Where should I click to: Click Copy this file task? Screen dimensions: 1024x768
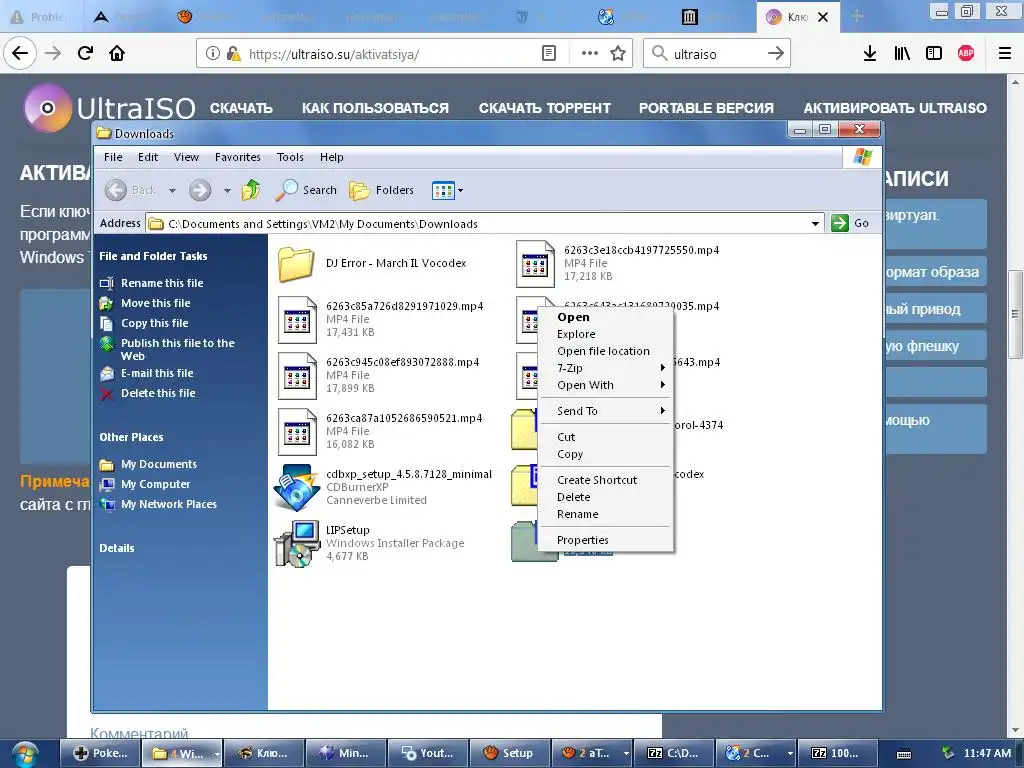[154, 323]
